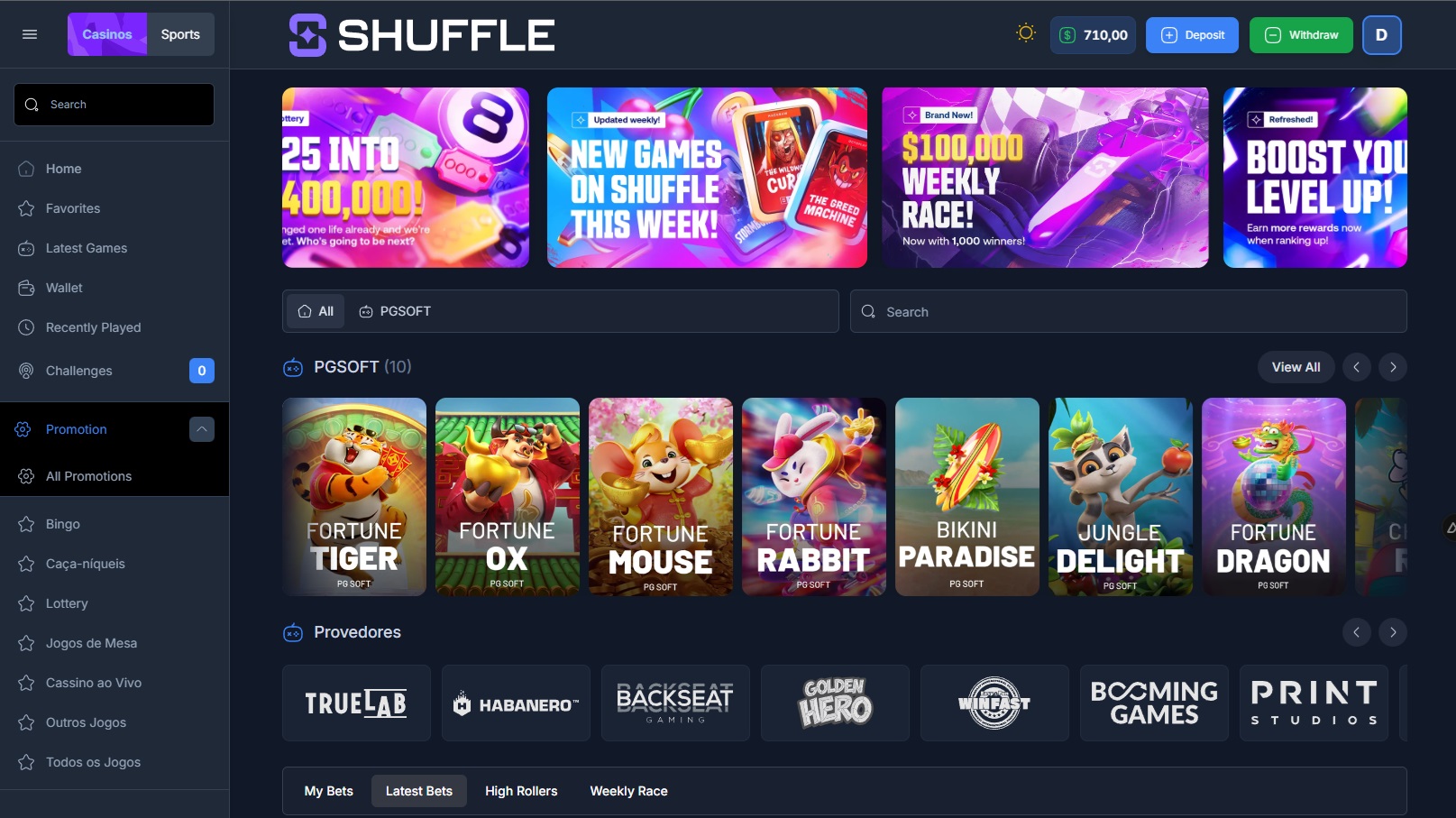Click the game search field

pyautogui.click(x=1128, y=311)
